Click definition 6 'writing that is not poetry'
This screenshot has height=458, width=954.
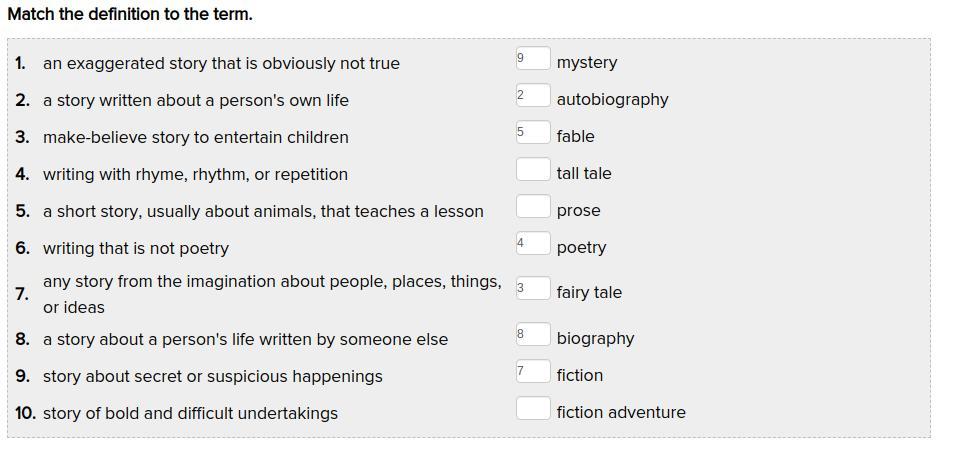(x=136, y=248)
